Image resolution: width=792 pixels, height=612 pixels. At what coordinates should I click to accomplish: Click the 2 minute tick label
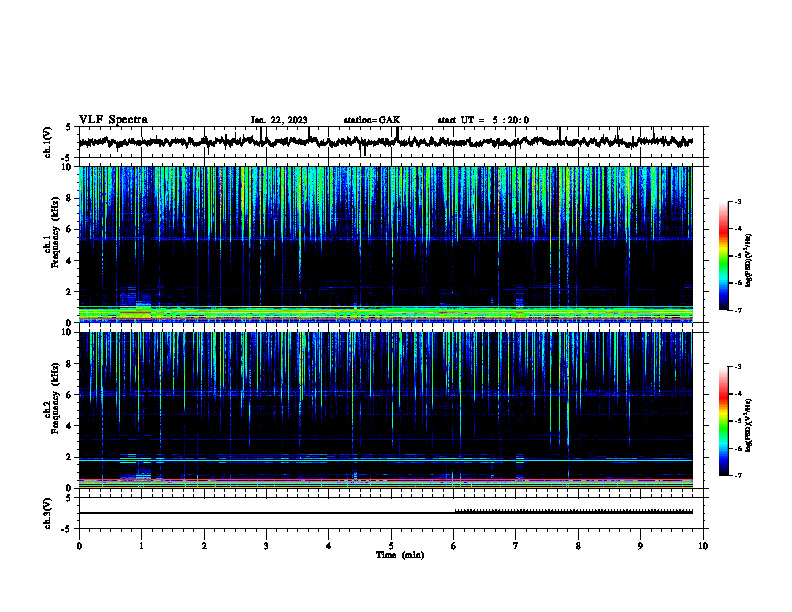204,546
